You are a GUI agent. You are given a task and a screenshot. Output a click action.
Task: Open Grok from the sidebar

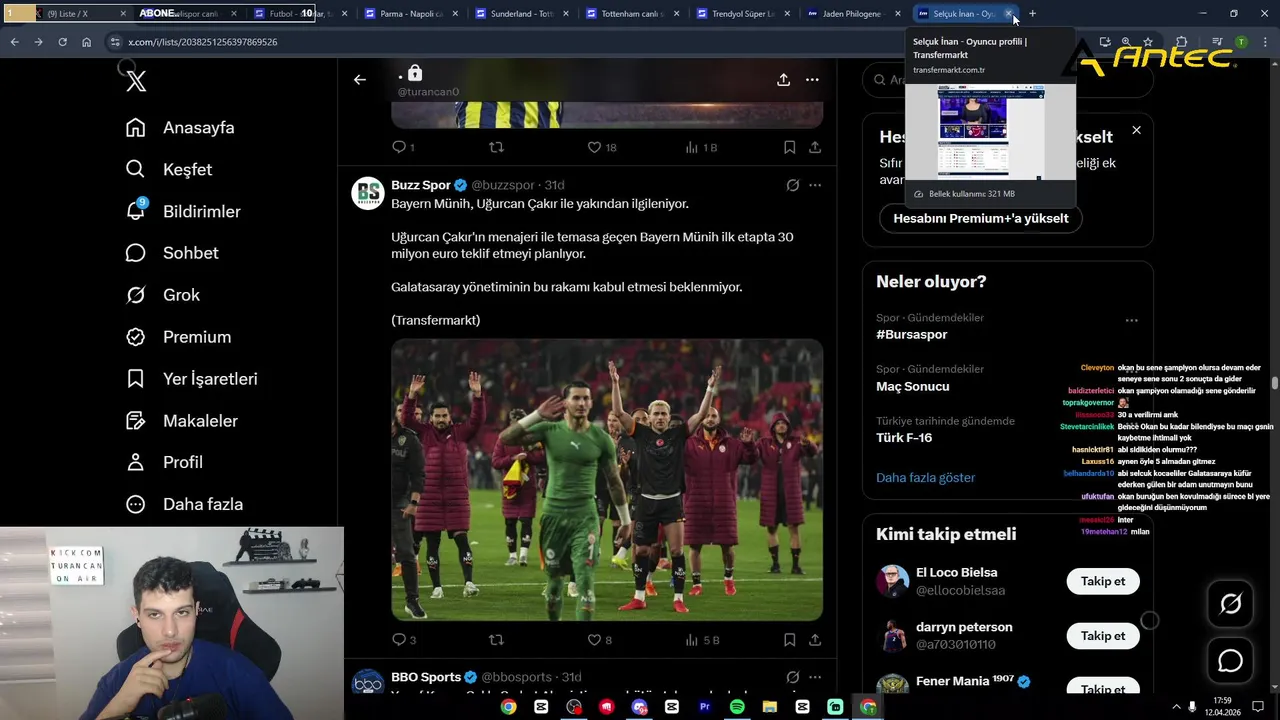coord(162,295)
